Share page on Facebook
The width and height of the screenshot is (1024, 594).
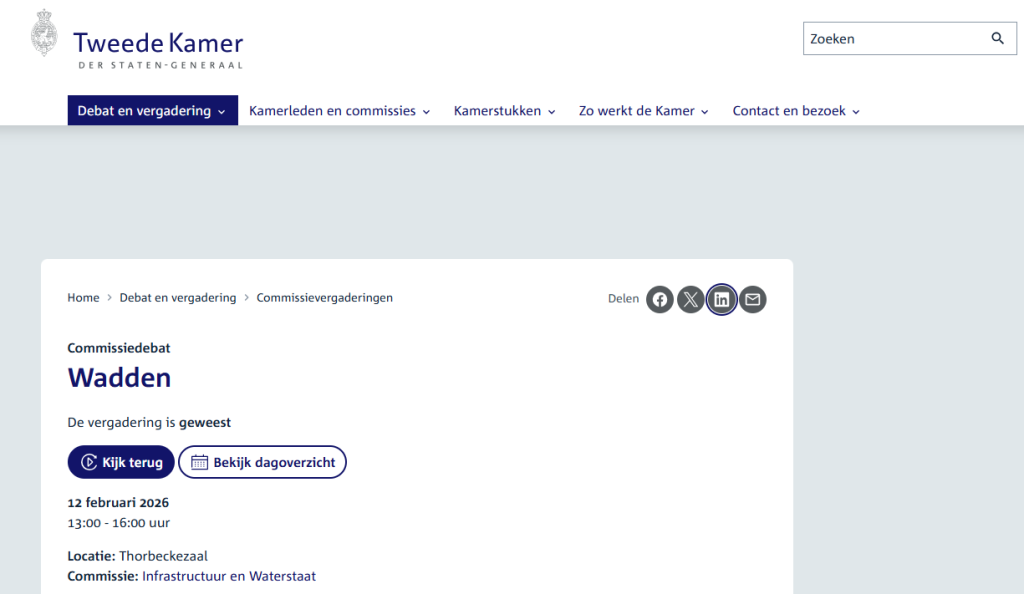tap(659, 299)
